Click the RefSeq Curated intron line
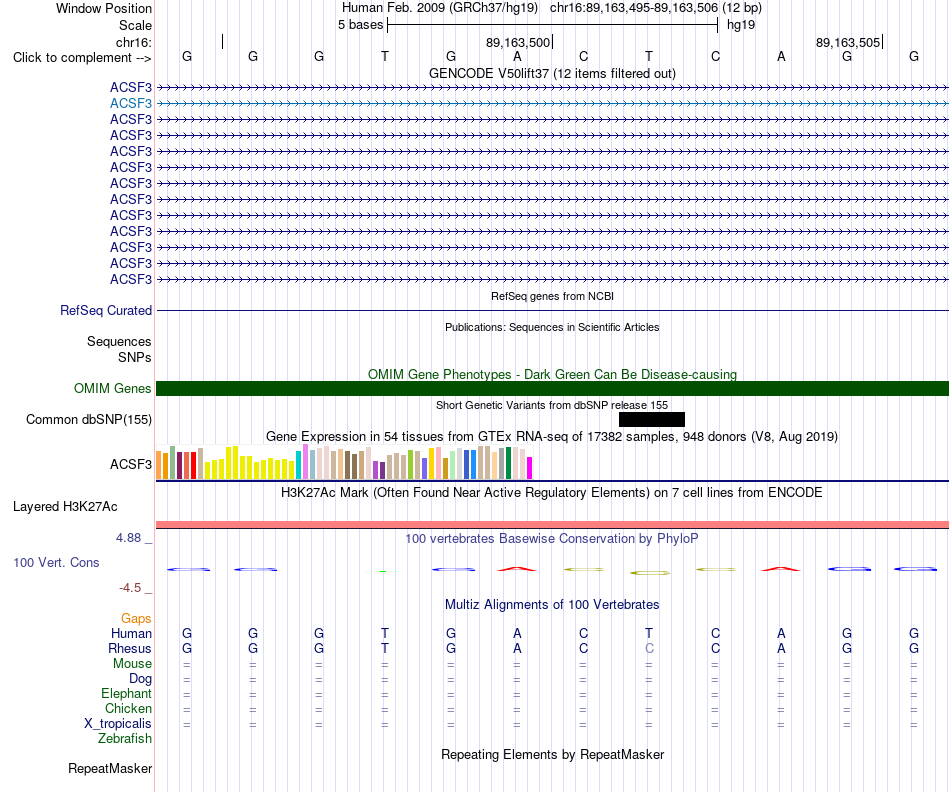 pyautogui.click(x=552, y=311)
